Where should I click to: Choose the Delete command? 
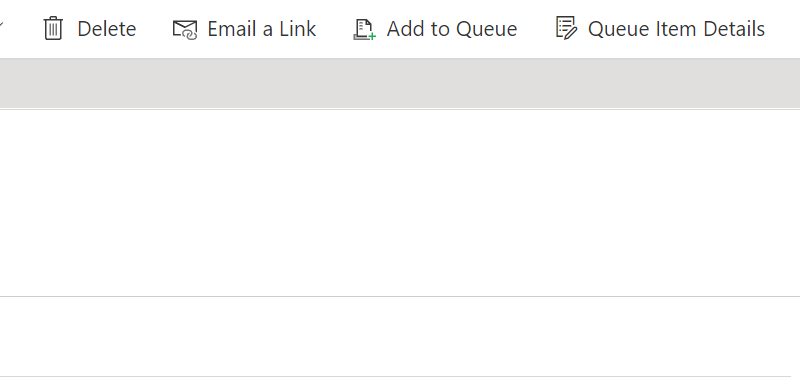(89, 29)
